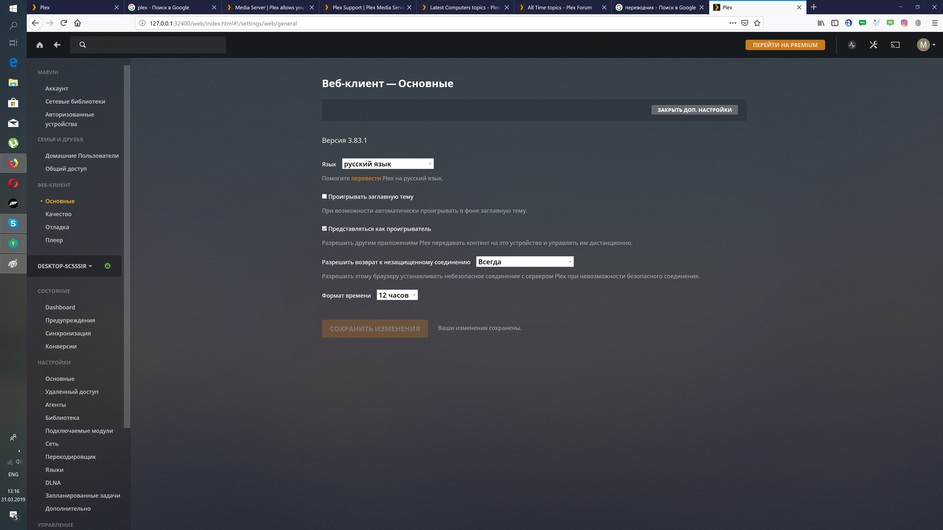Image resolution: width=943 pixels, height=530 pixels.
Task: Switch to the All Time topics Plex Forum tab
Action: pyautogui.click(x=561, y=7)
